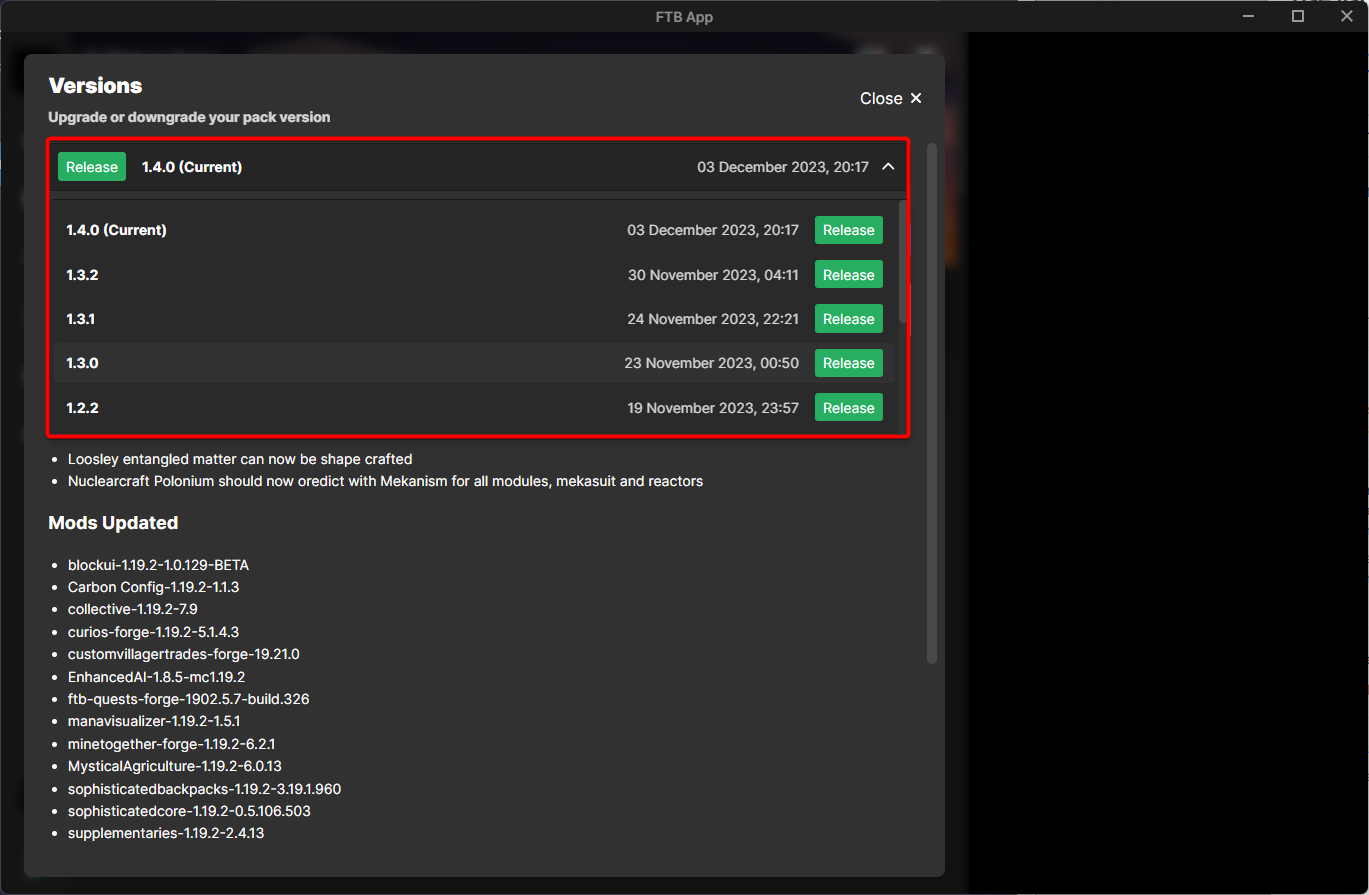Minimize the FTB App window
Image resolution: width=1369 pixels, height=895 pixels.
coord(1249,16)
